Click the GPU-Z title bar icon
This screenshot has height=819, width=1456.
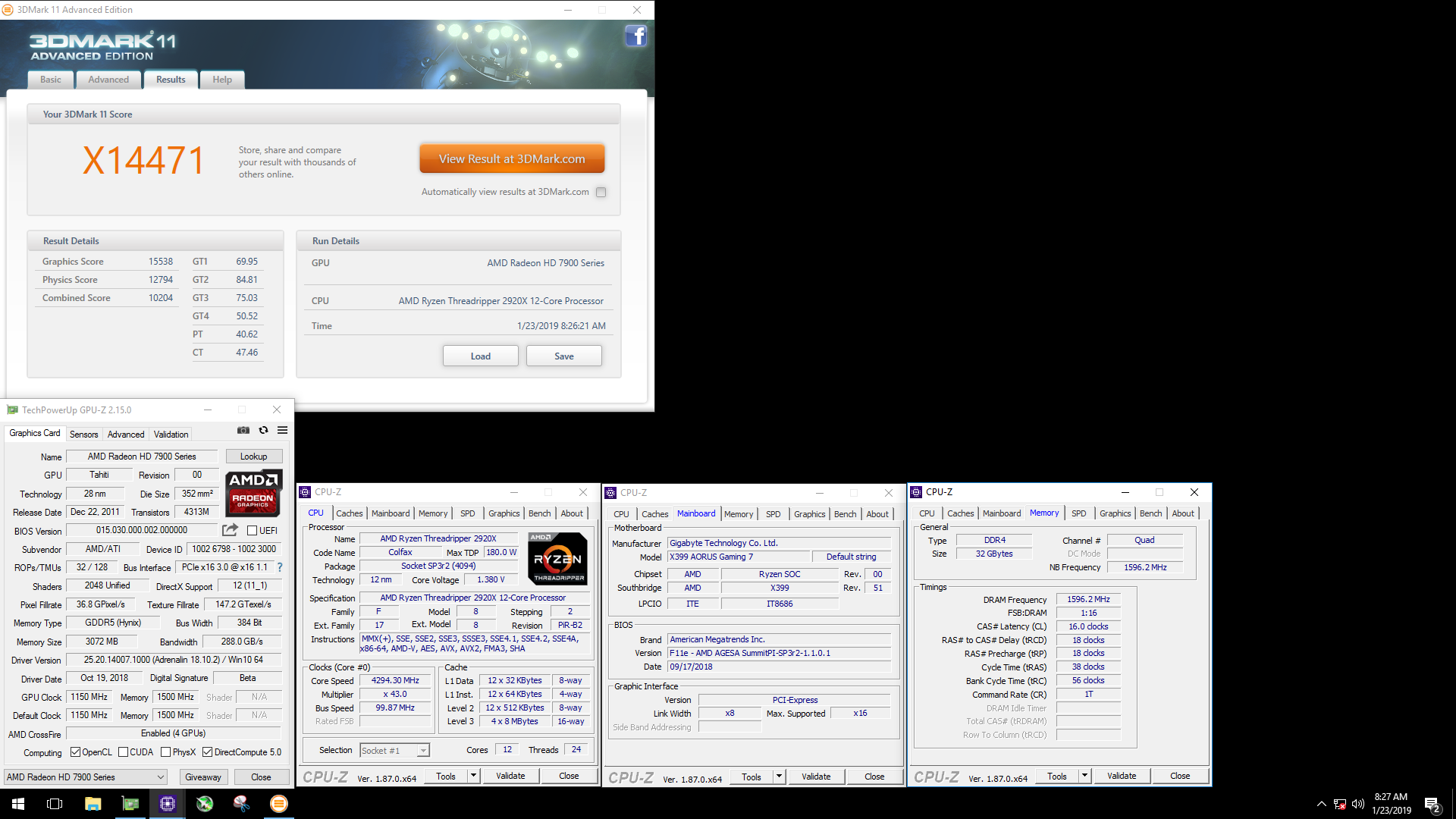click(x=12, y=410)
